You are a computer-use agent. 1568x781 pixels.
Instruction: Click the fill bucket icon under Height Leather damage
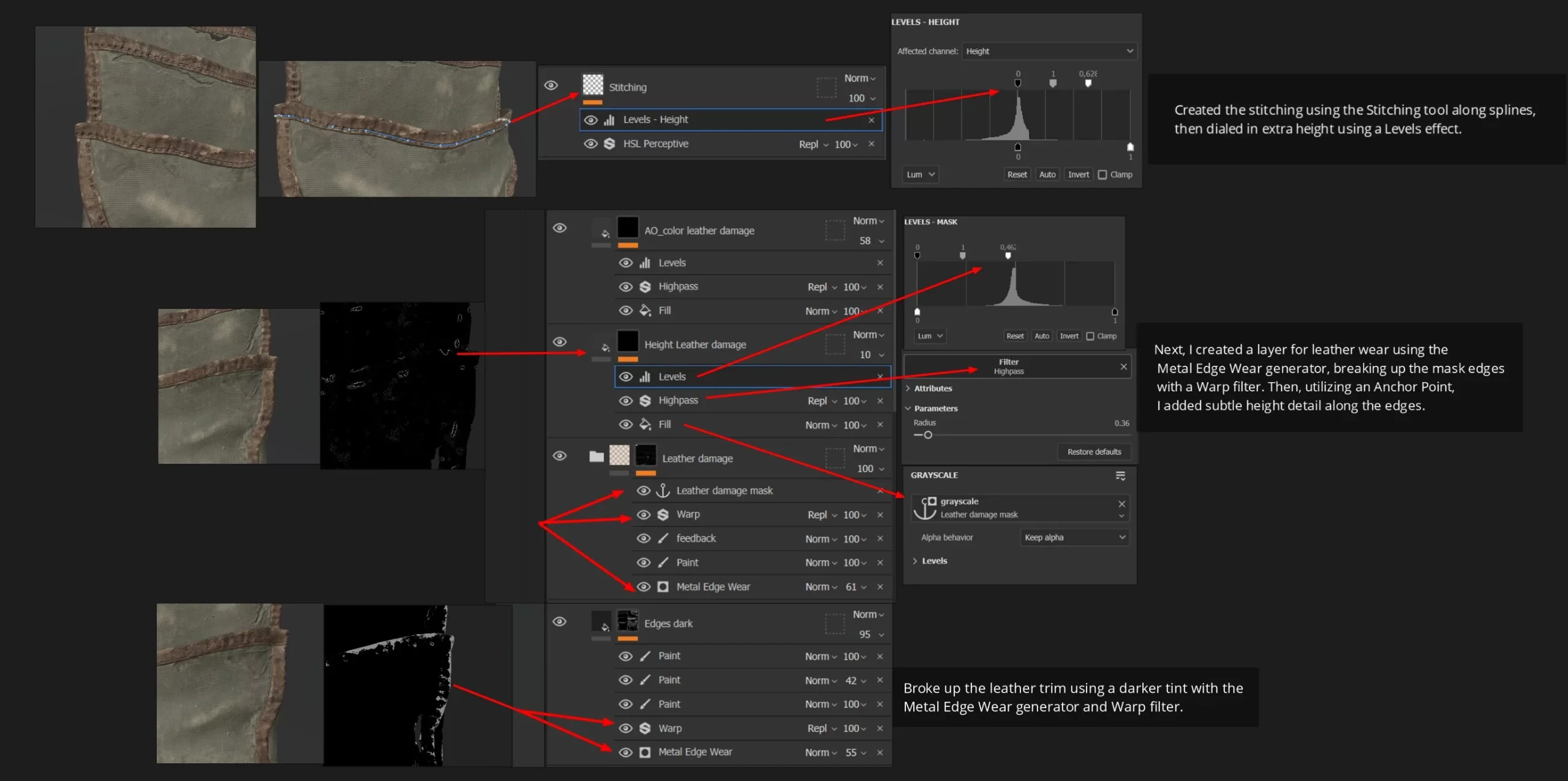[645, 424]
